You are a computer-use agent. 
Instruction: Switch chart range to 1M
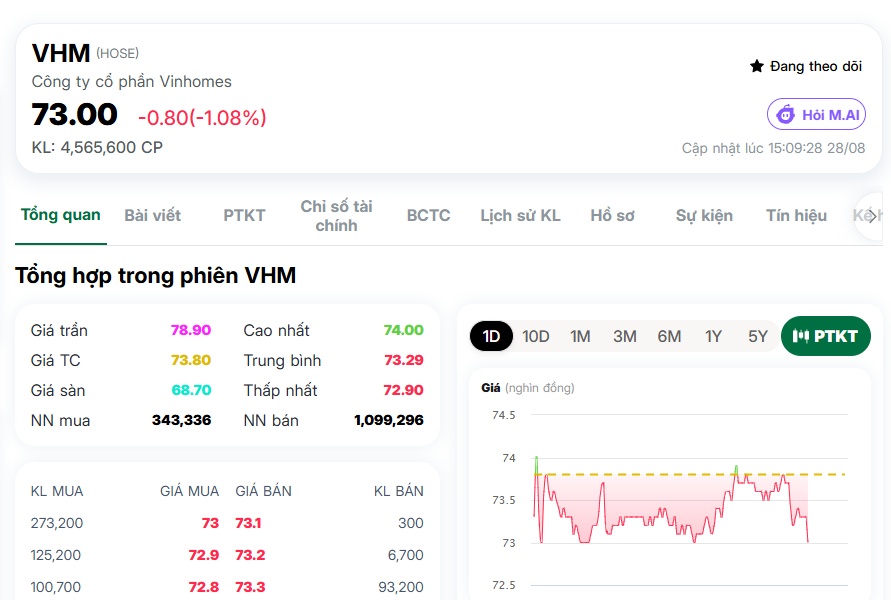coord(580,336)
